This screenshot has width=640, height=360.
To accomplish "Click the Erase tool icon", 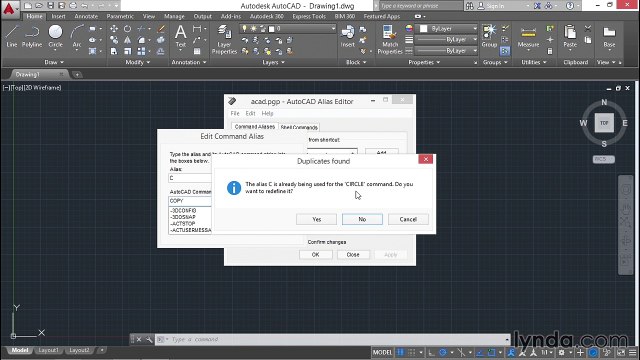I will pos(161,29).
